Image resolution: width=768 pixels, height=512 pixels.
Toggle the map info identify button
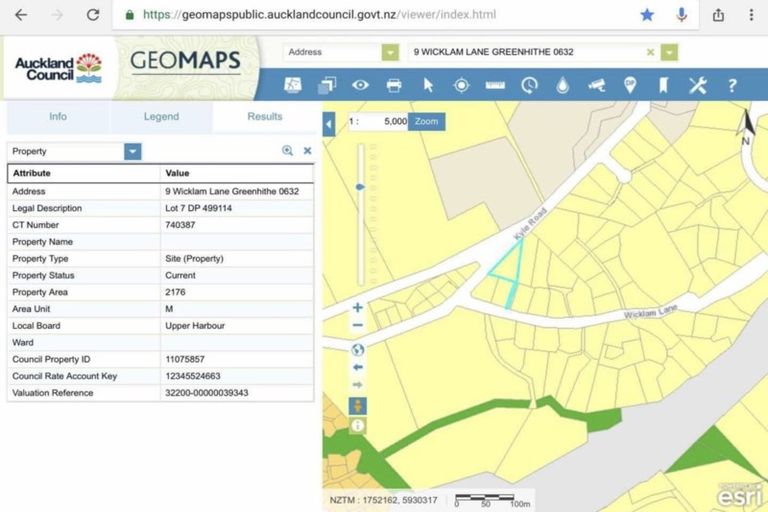click(358, 425)
